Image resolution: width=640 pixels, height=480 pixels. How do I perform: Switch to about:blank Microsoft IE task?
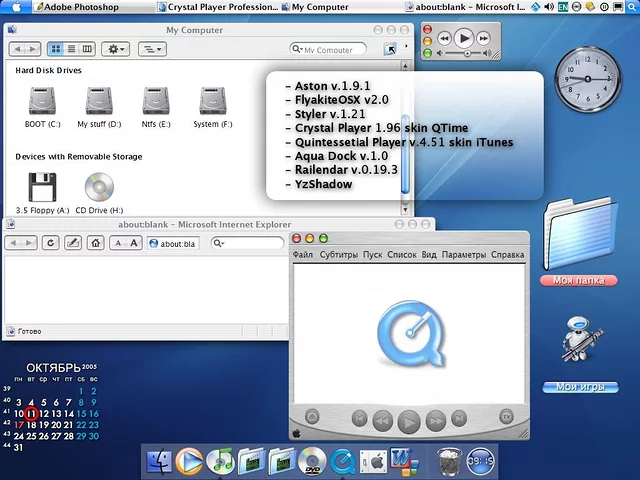[x=465, y=7]
